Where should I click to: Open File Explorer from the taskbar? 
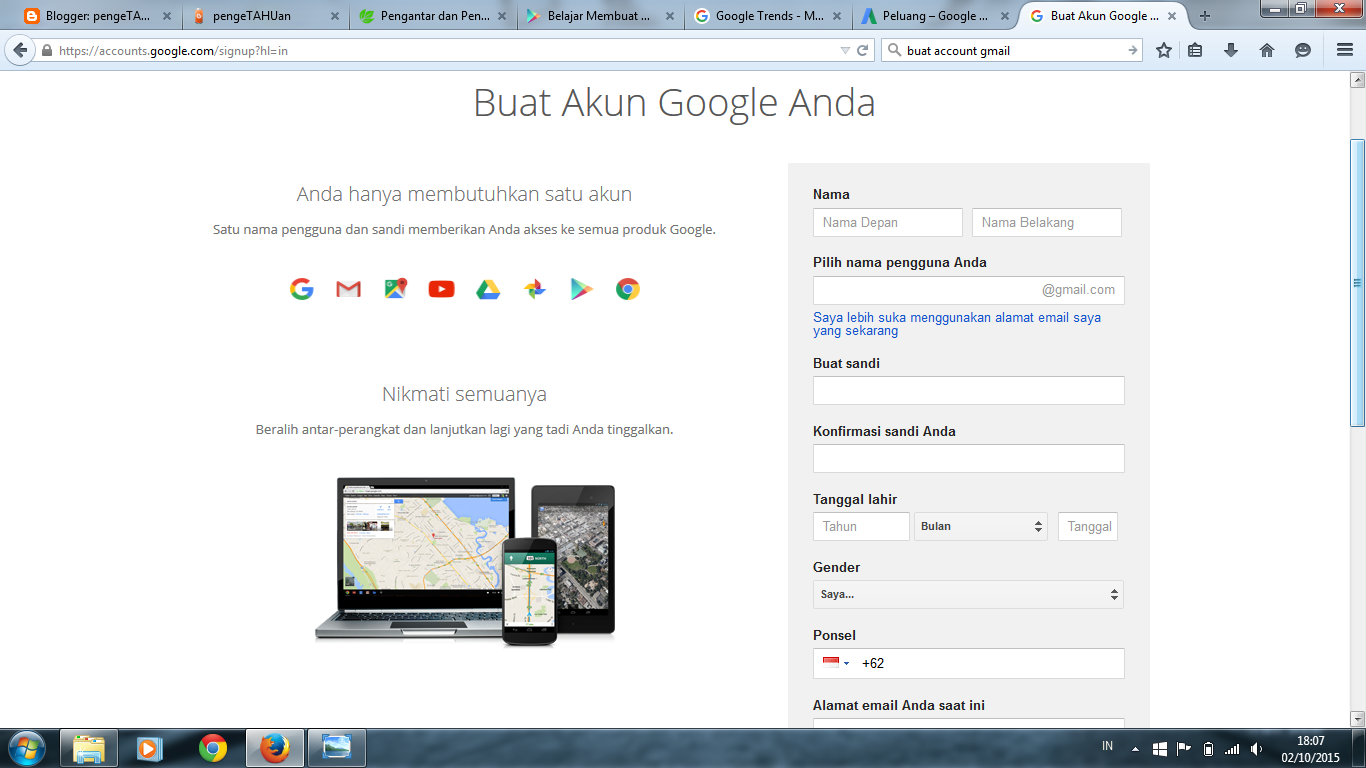click(x=89, y=748)
